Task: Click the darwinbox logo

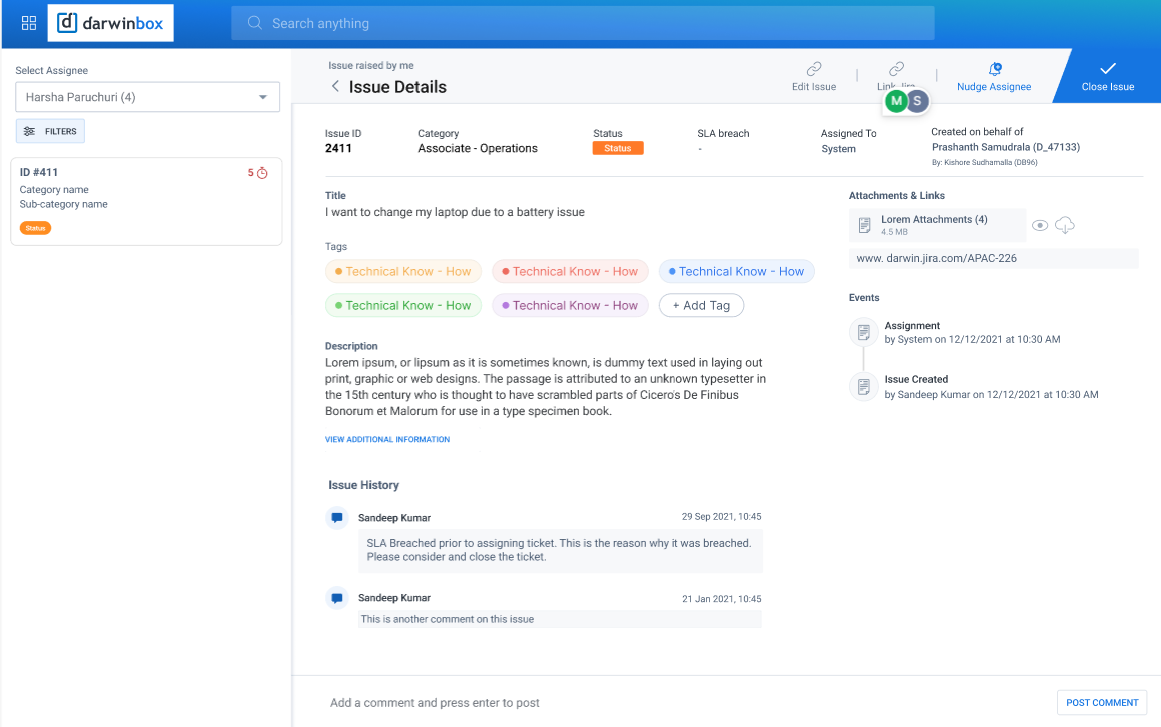Action: coord(110,22)
